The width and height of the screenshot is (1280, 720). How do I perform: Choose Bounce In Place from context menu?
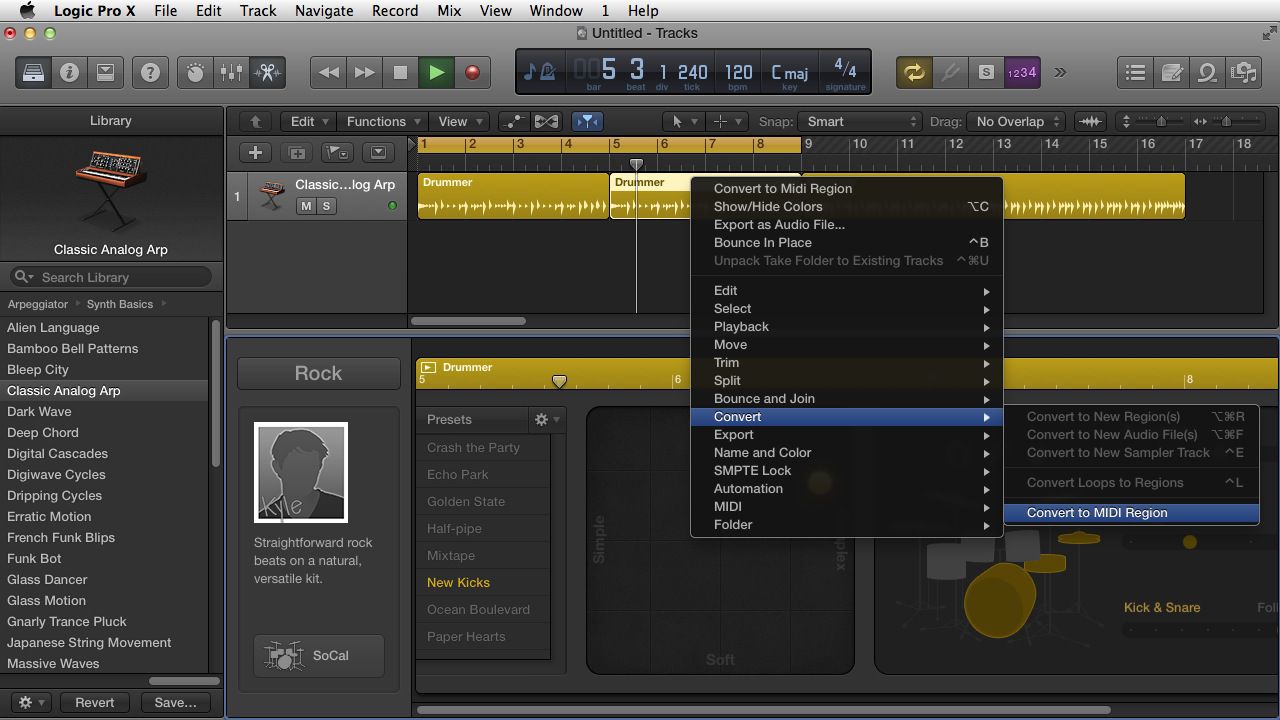click(x=846, y=242)
